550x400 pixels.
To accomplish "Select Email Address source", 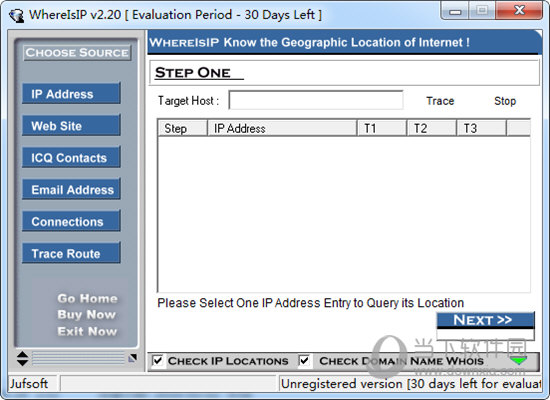I will pyautogui.click(x=71, y=189).
